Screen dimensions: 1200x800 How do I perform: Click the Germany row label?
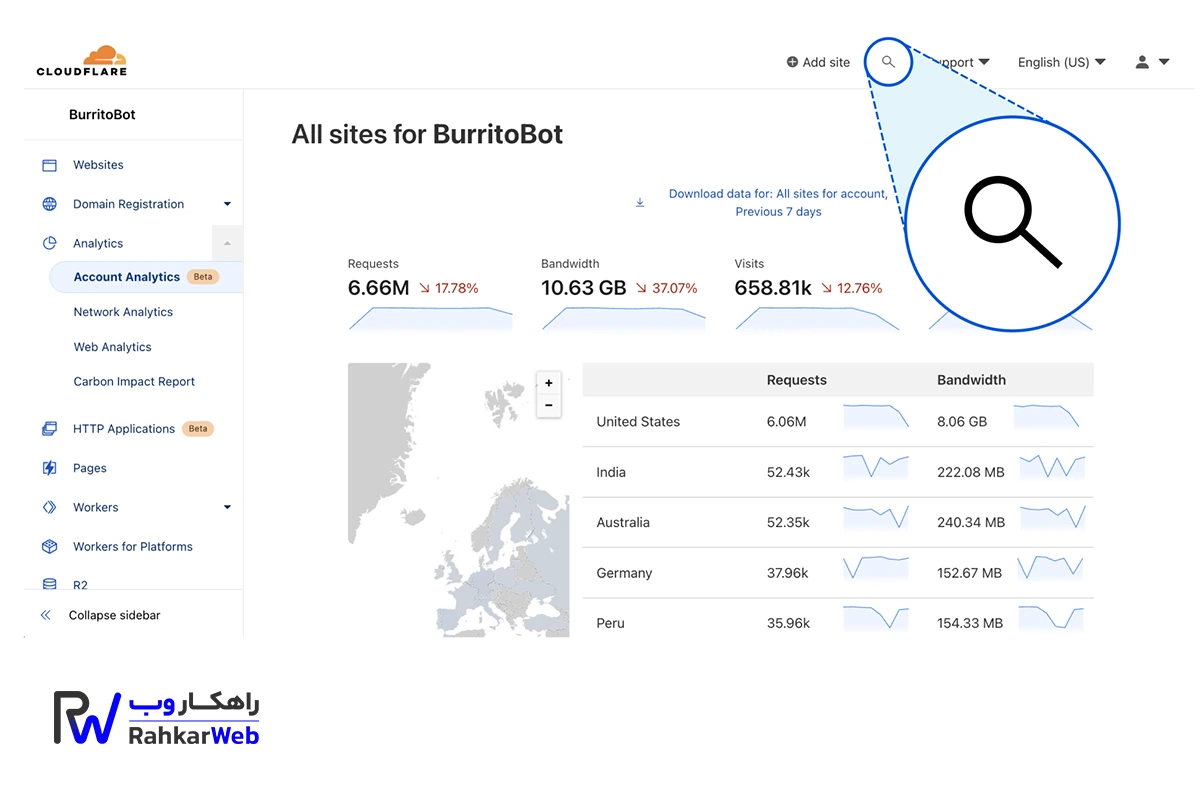[624, 573]
